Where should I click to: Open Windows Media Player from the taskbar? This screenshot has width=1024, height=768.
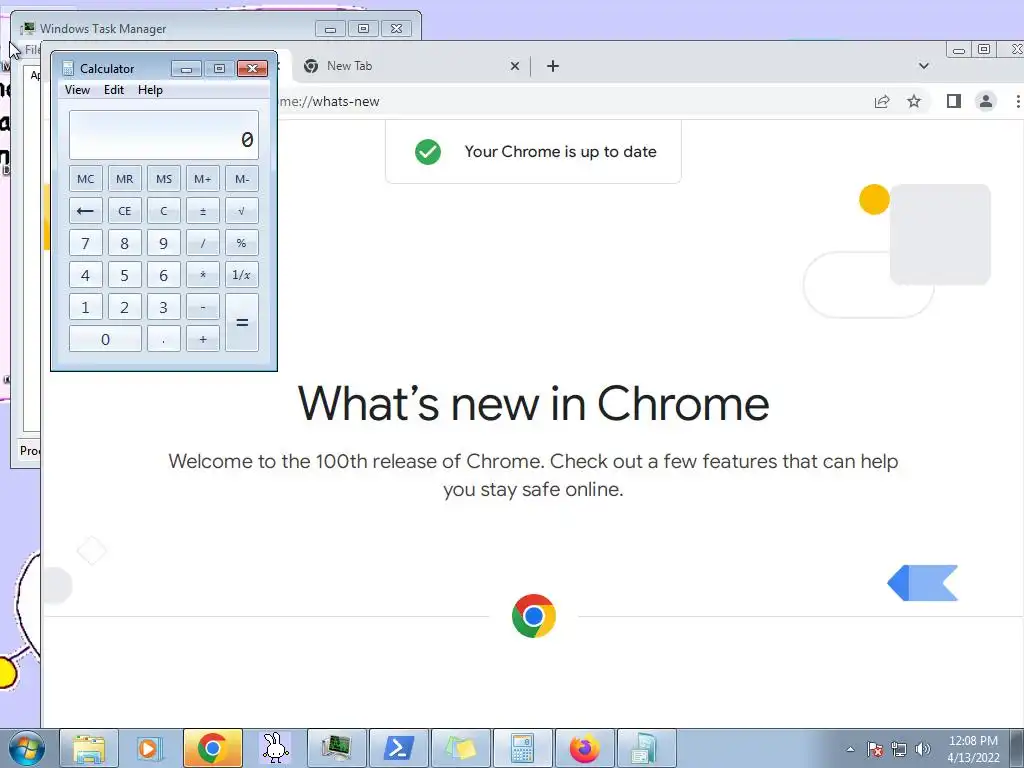click(149, 748)
